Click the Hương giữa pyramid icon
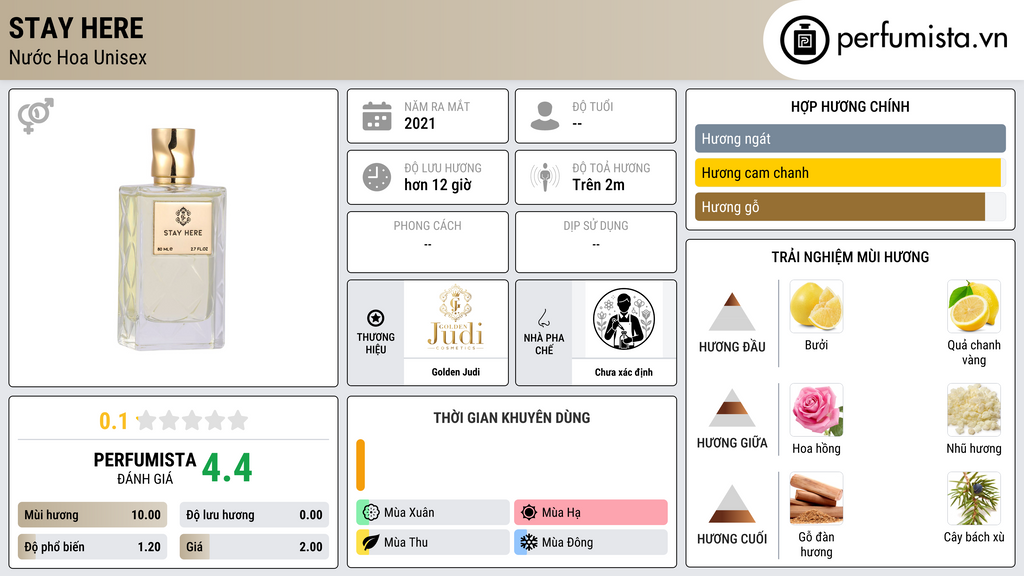The width and height of the screenshot is (1024, 576). (732, 408)
